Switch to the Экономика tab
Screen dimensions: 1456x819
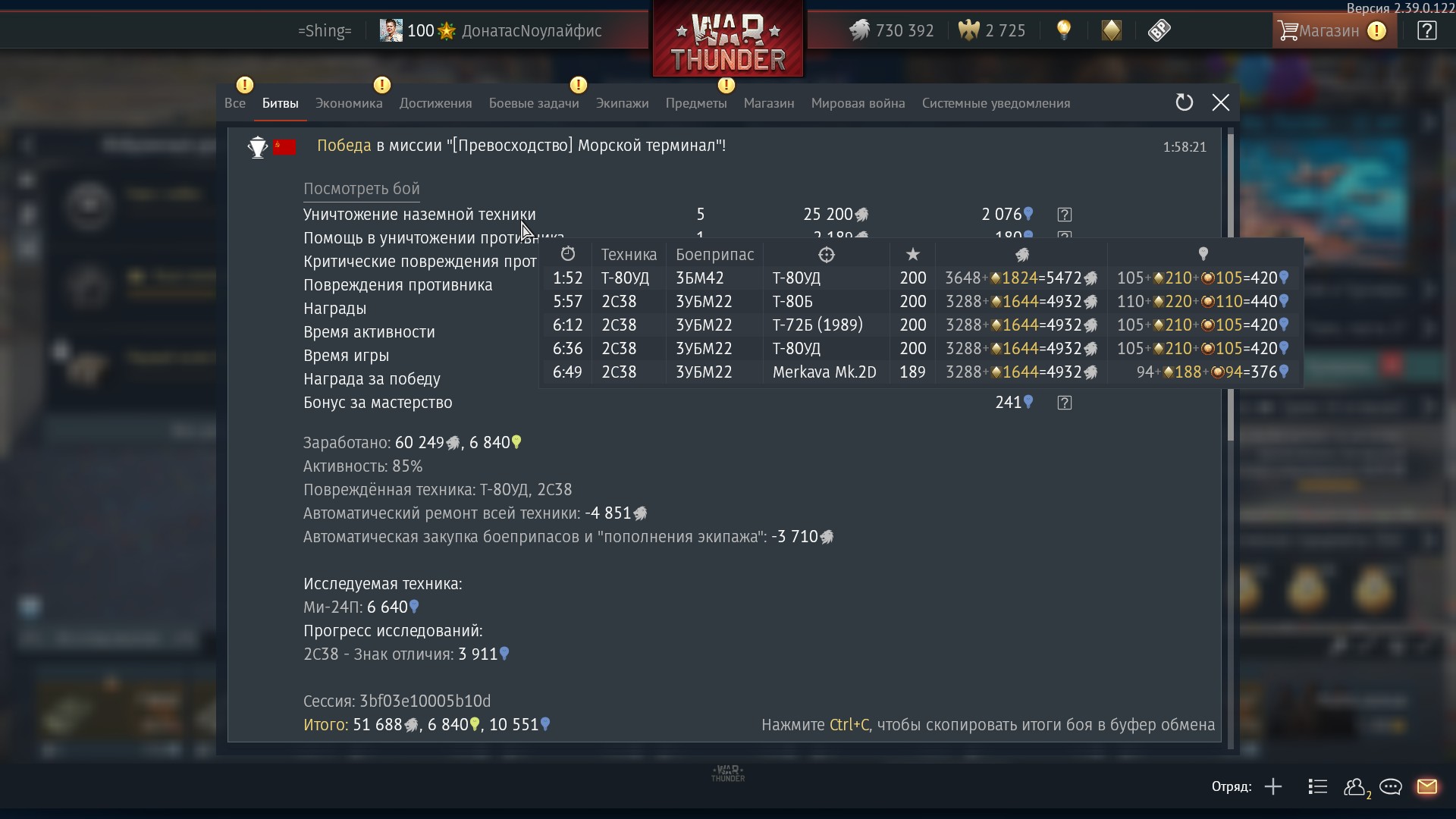pyautogui.click(x=349, y=103)
